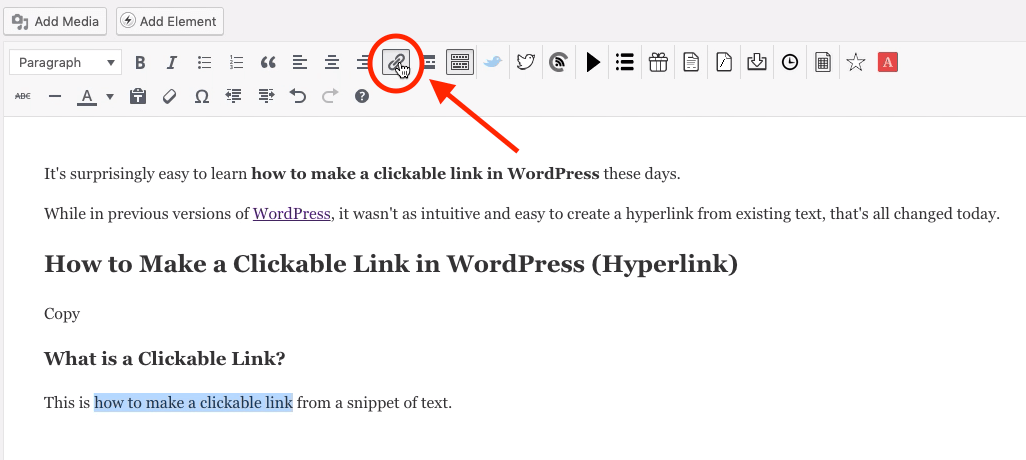Click the outlined Twitter bird icon
1026x460 pixels.
[525, 63]
